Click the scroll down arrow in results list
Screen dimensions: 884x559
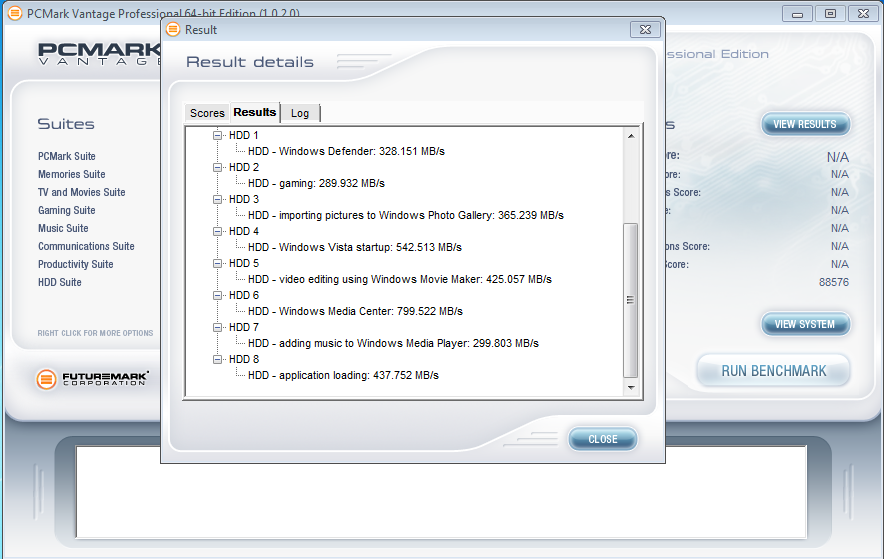point(631,388)
